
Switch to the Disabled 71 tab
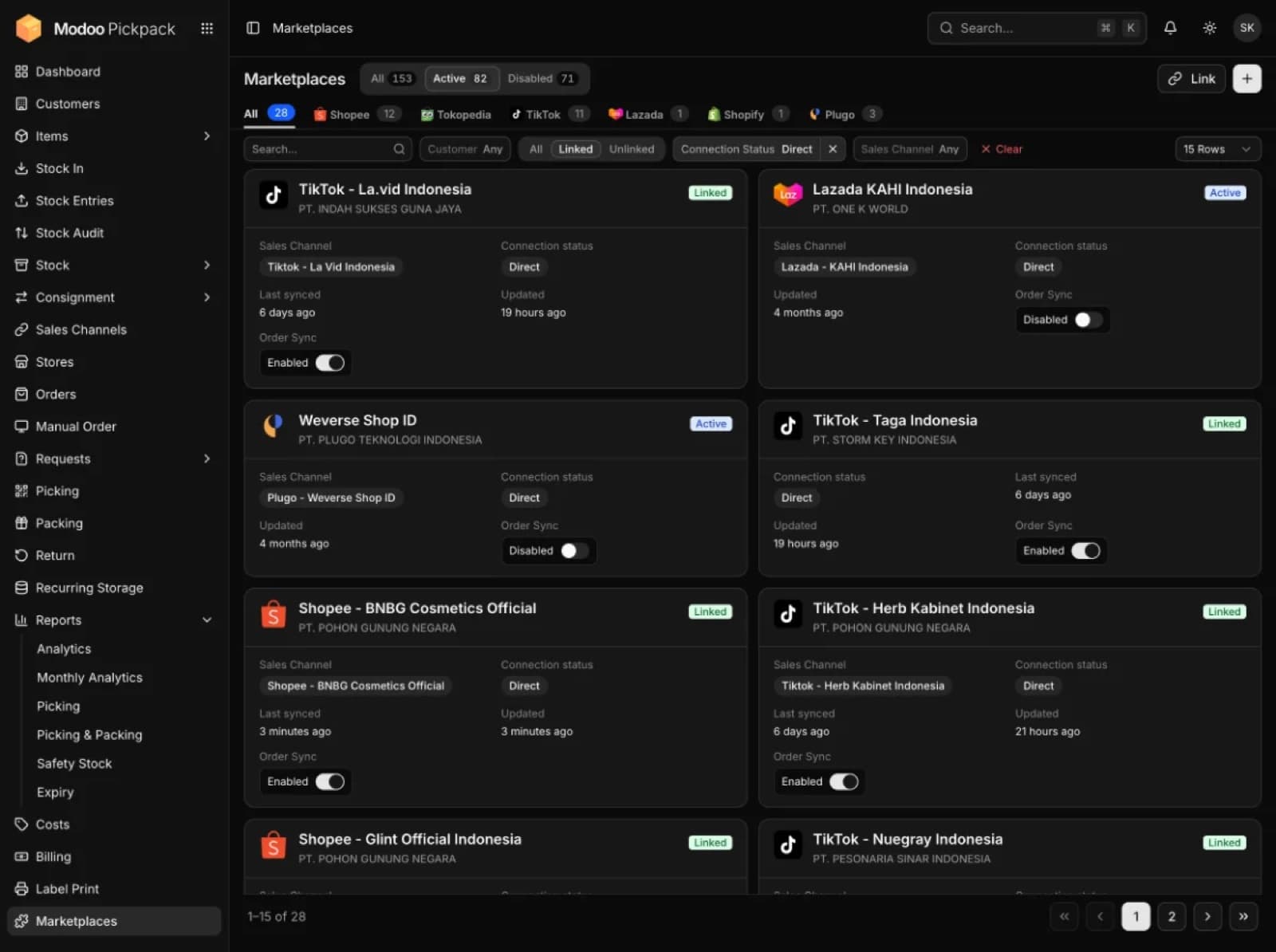(x=542, y=78)
